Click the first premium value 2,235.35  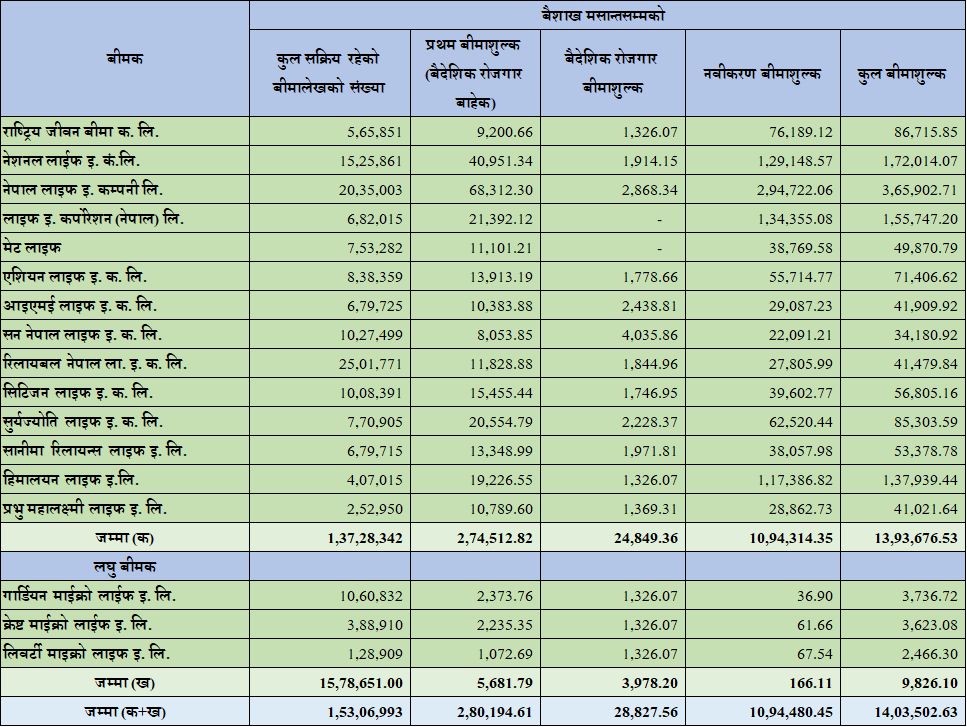click(x=504, y=625)
